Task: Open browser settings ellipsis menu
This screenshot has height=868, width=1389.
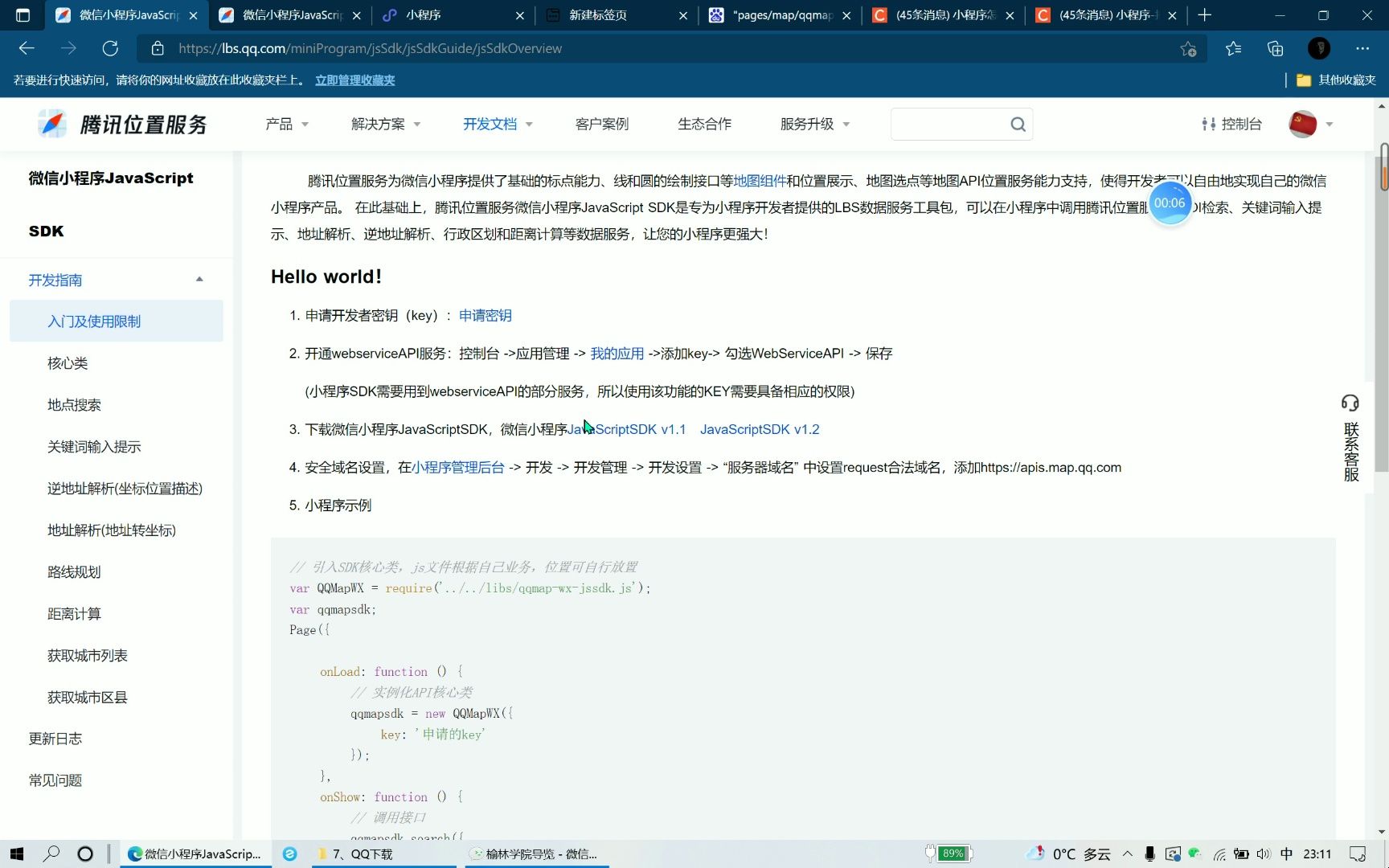Action: coord(1362,48)
